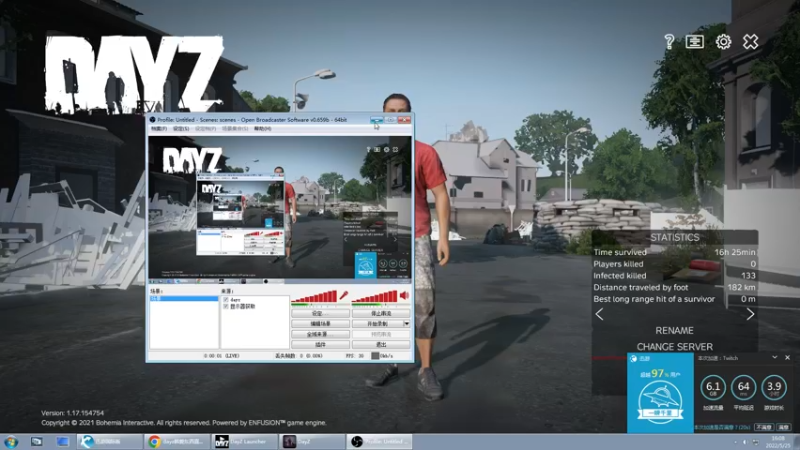The height and width of the screenshot is (450, 800).
Task: Show hidden tray icons arrow
Action: click(735, 442)
